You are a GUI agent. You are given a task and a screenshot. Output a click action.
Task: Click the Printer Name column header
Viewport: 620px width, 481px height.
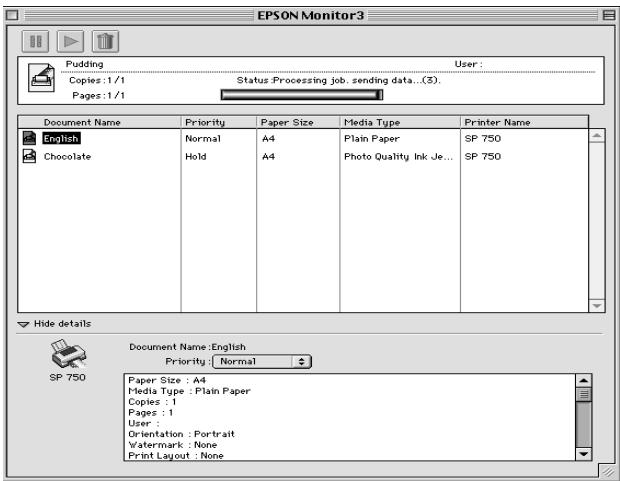524,122
